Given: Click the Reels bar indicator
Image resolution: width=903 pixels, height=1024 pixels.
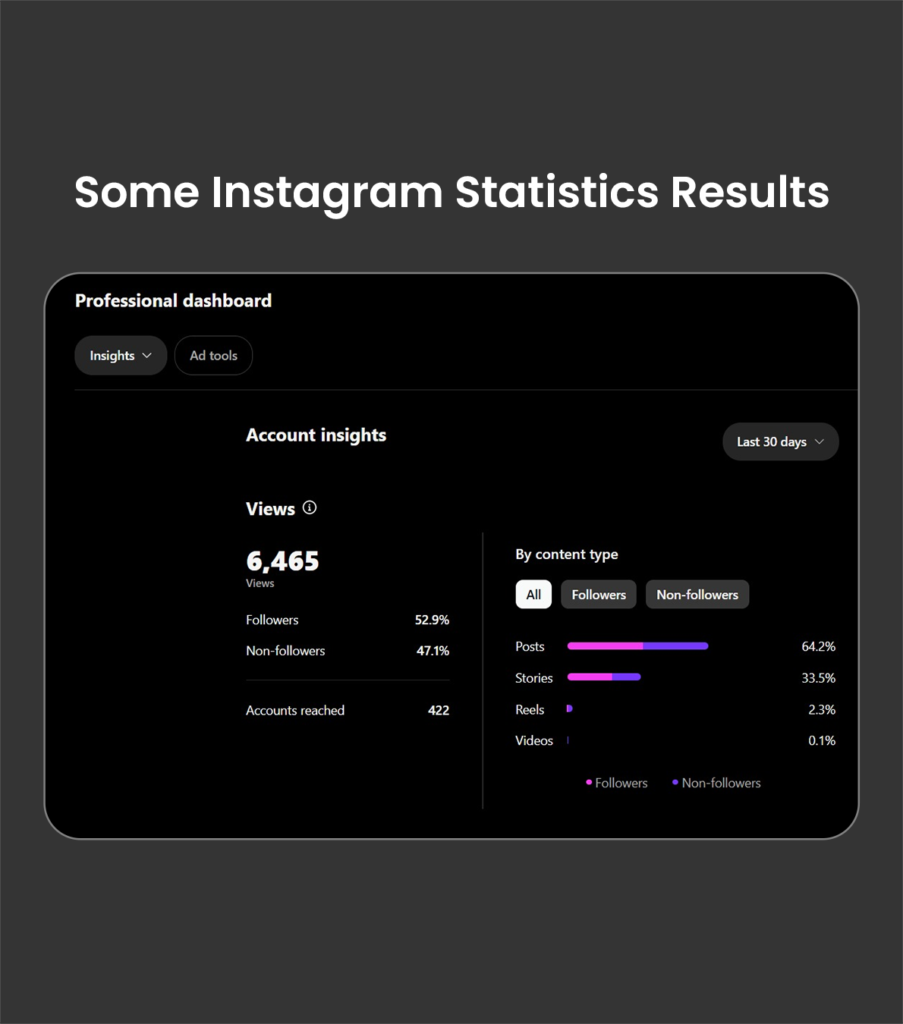Looking at the screenshot, I should pos(569,709).
